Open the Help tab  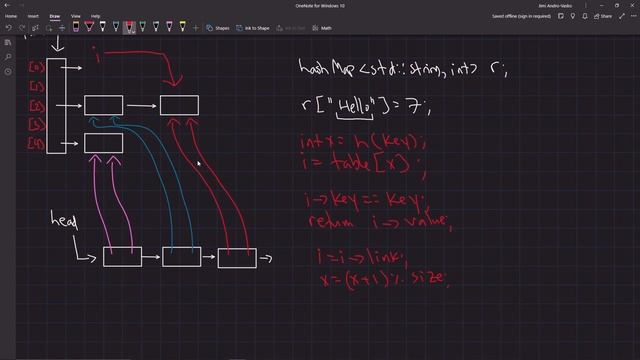click(x=96, y=16)
